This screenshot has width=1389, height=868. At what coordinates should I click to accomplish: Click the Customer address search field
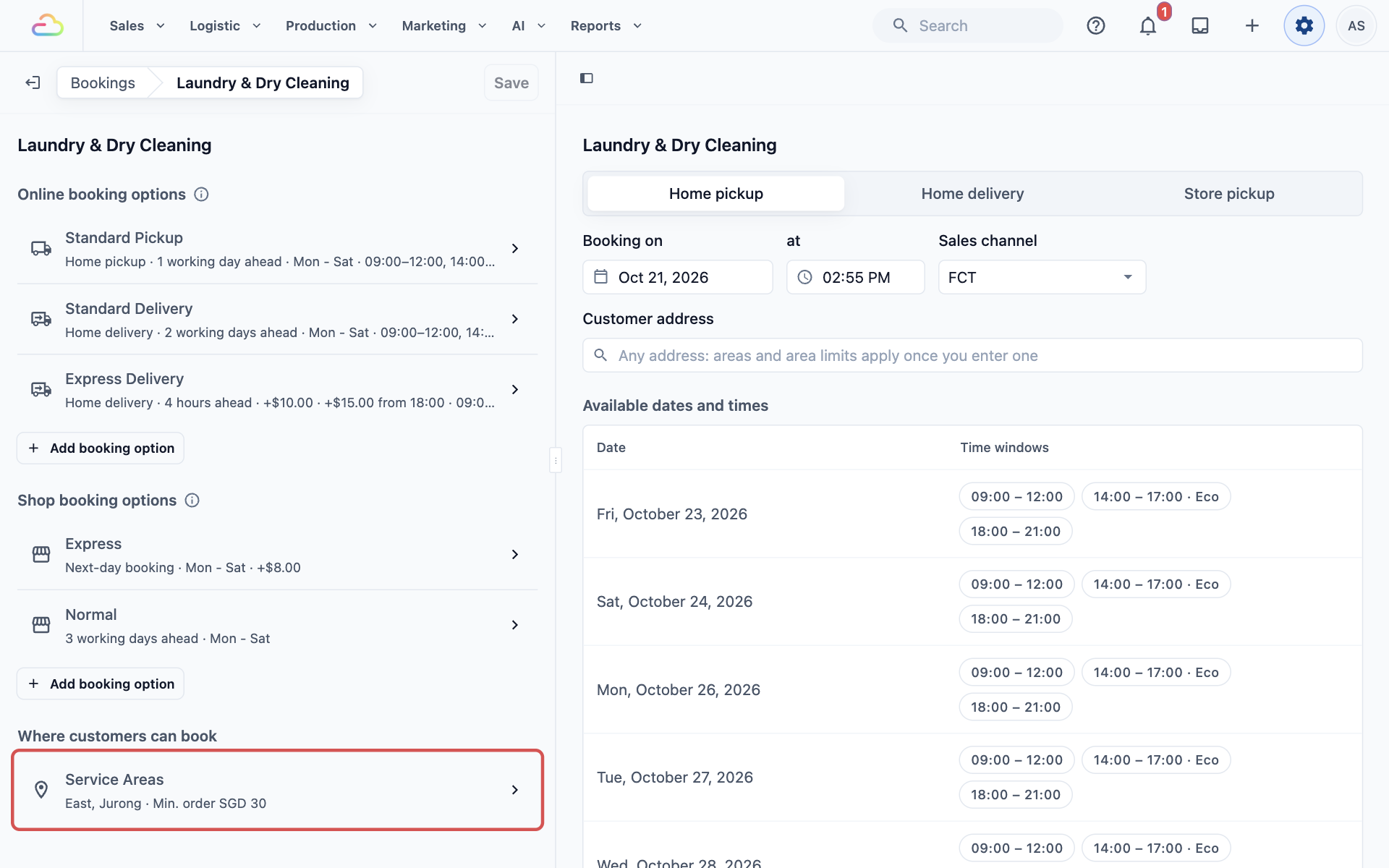[972, 355]
